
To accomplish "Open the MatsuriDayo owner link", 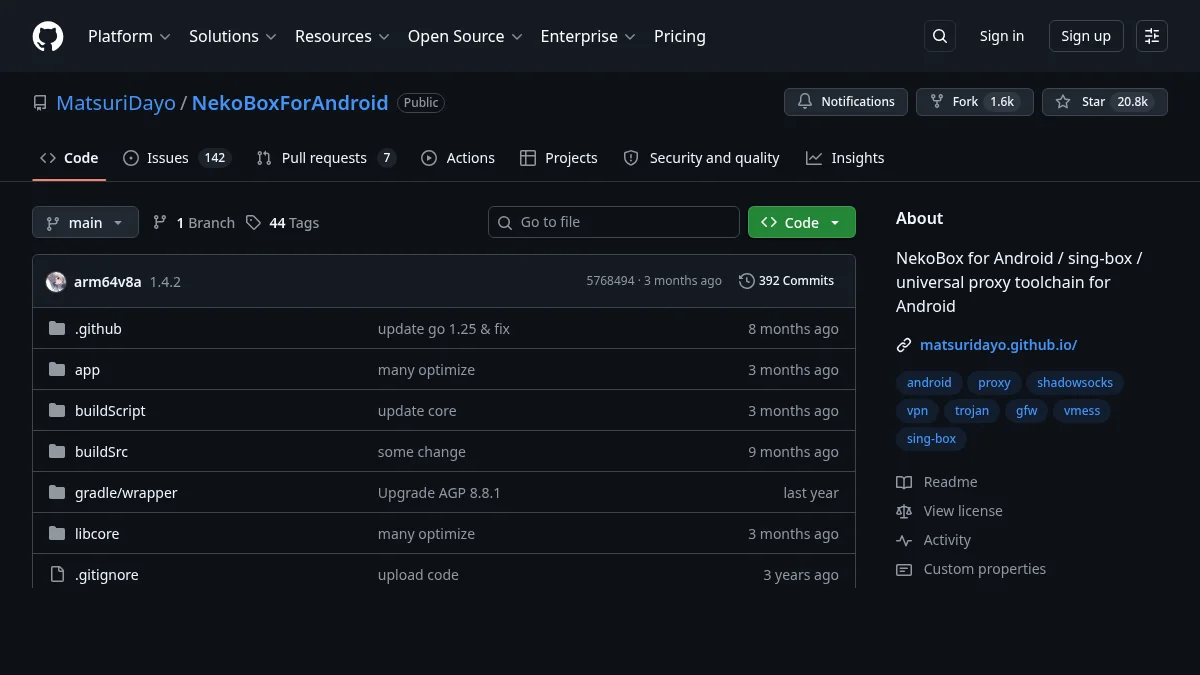I will click(x=116, y=103).
